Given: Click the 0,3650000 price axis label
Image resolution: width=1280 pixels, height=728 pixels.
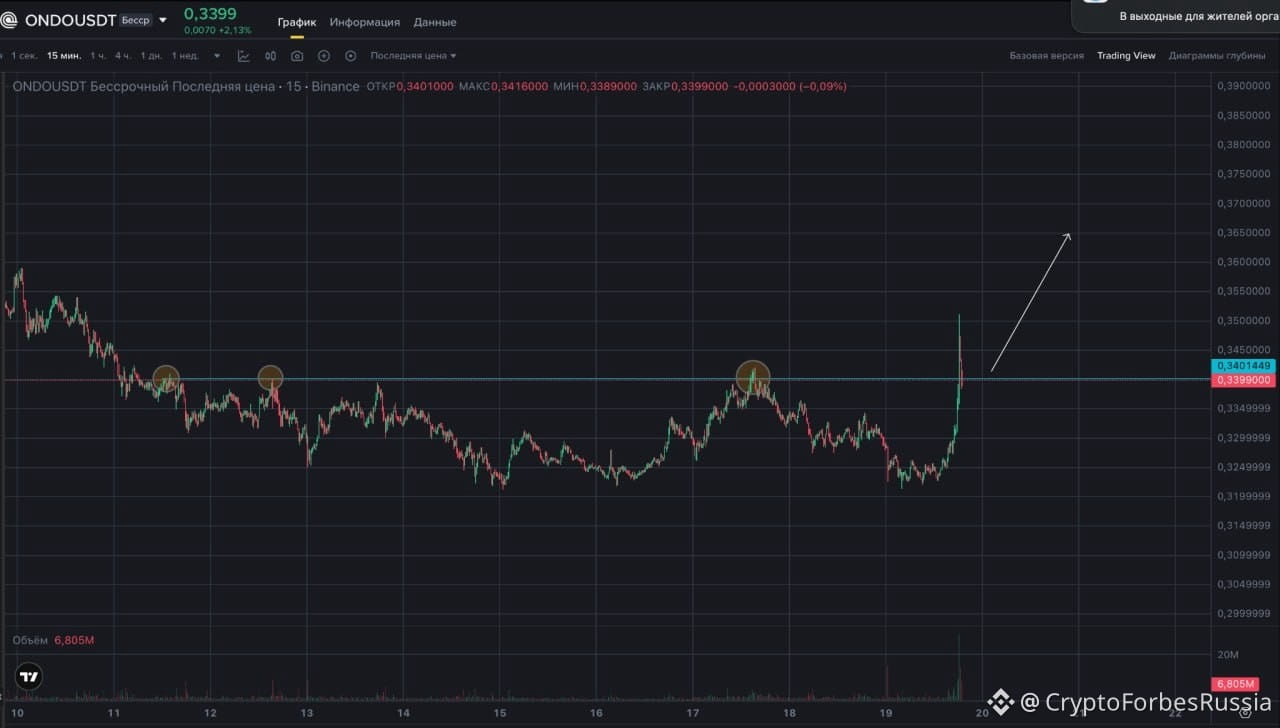Looking at the screenshot, I should coord(1244,233).
